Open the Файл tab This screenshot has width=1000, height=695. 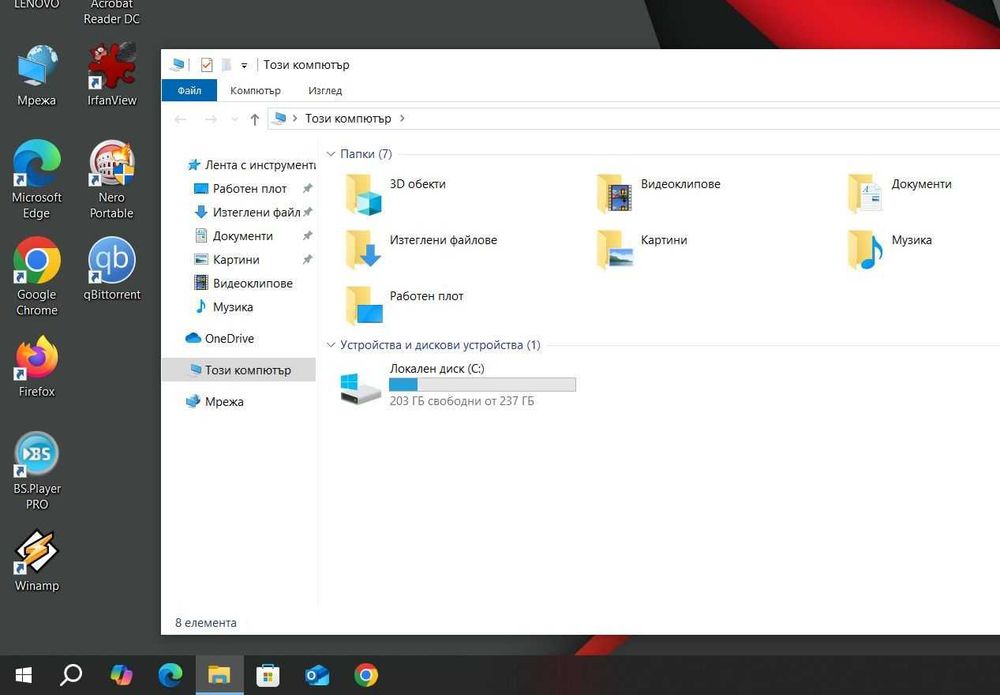[189, 91]
